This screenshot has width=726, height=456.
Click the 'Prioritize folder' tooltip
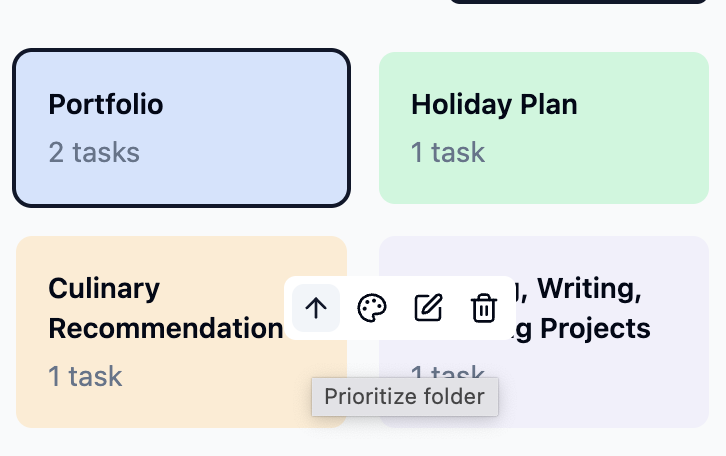coord(405,397)
